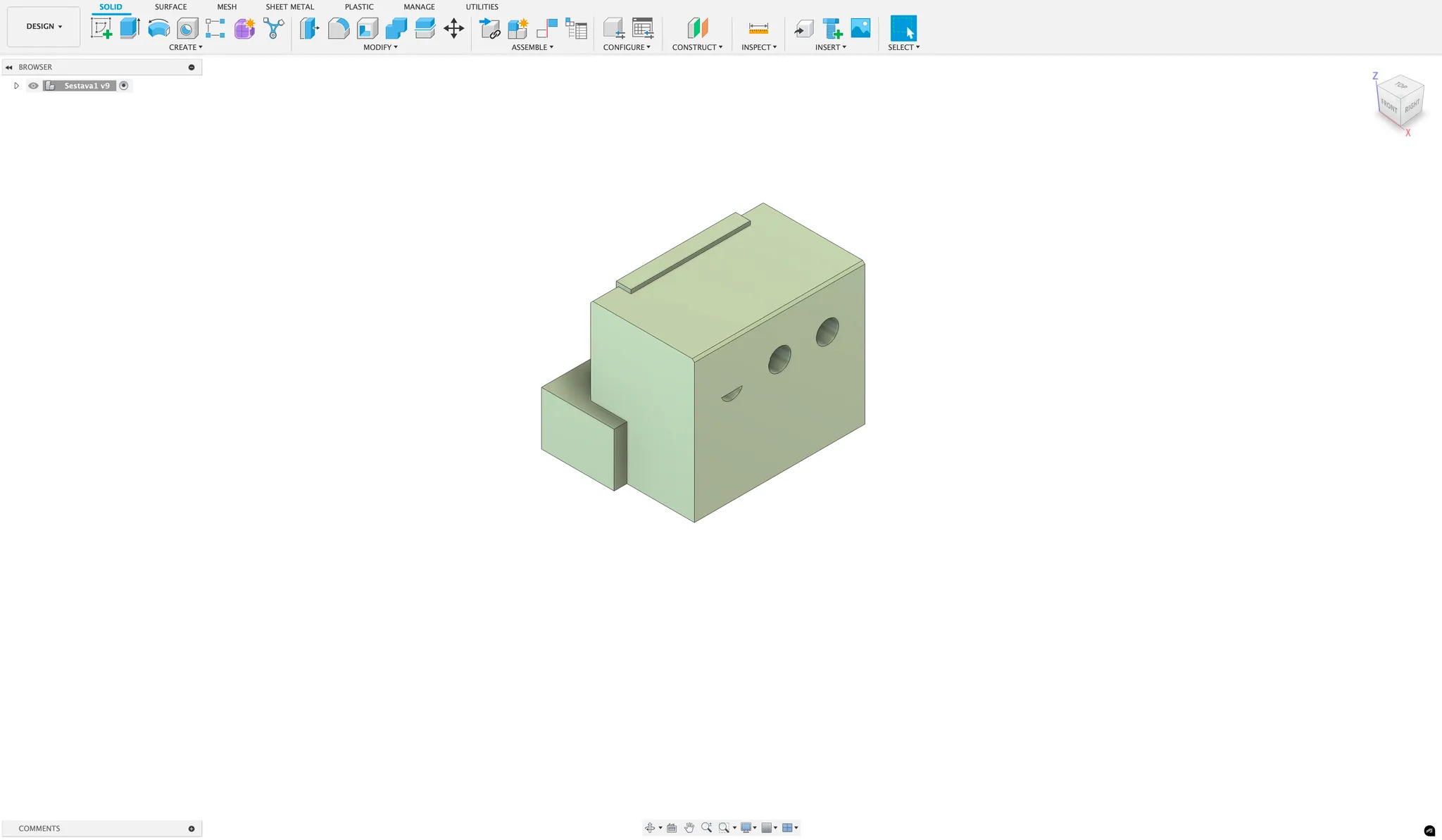Click the Insert Image icon

860,28
